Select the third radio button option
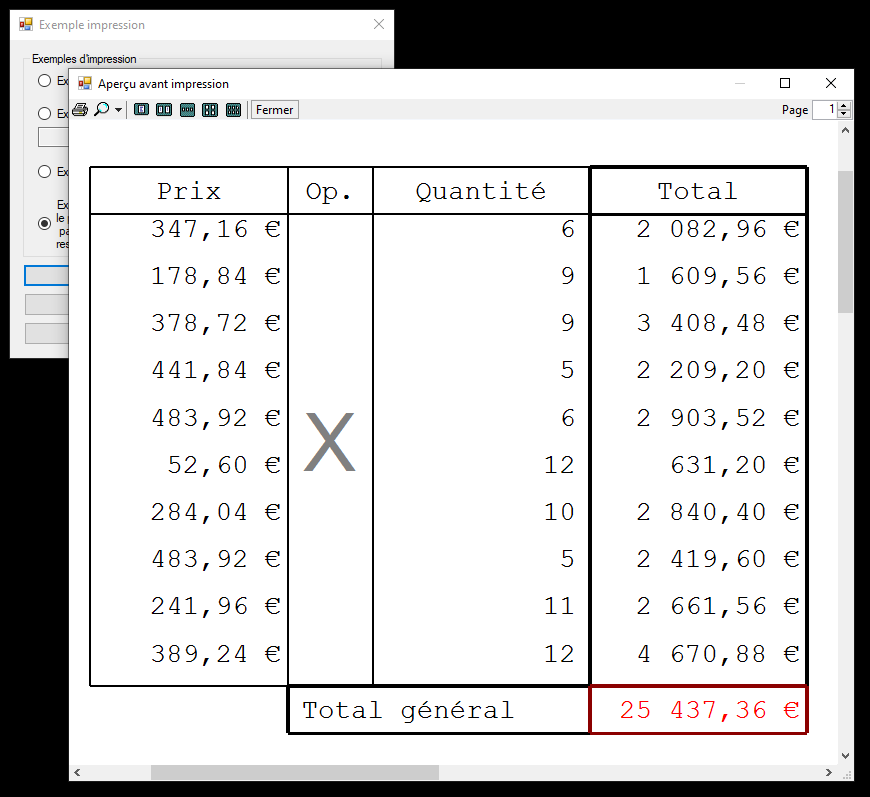870x797 pixels. [x=44, y=172]
